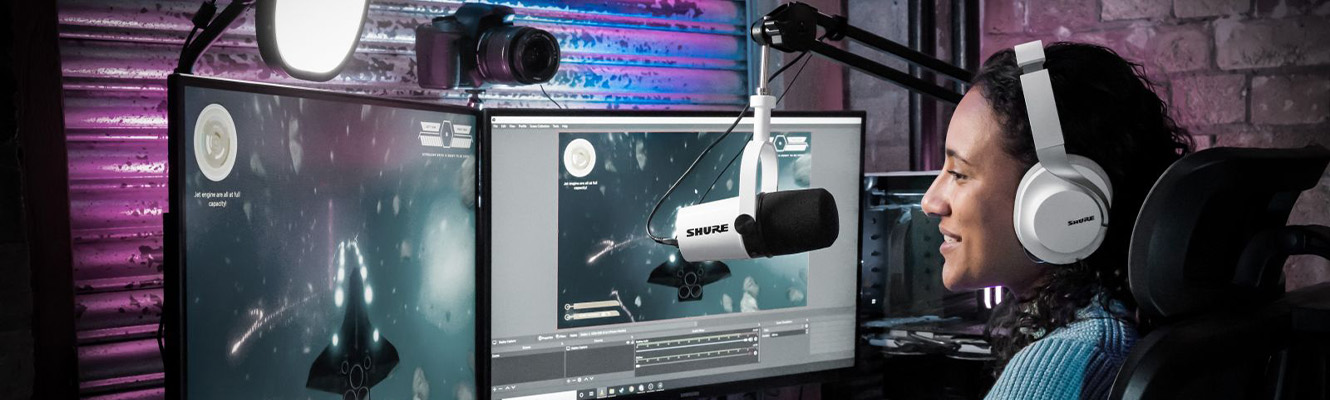Screen dimensions: 1330x400
Task: Open the Profile menu in OBS
Action: click(x=522, y=126)
